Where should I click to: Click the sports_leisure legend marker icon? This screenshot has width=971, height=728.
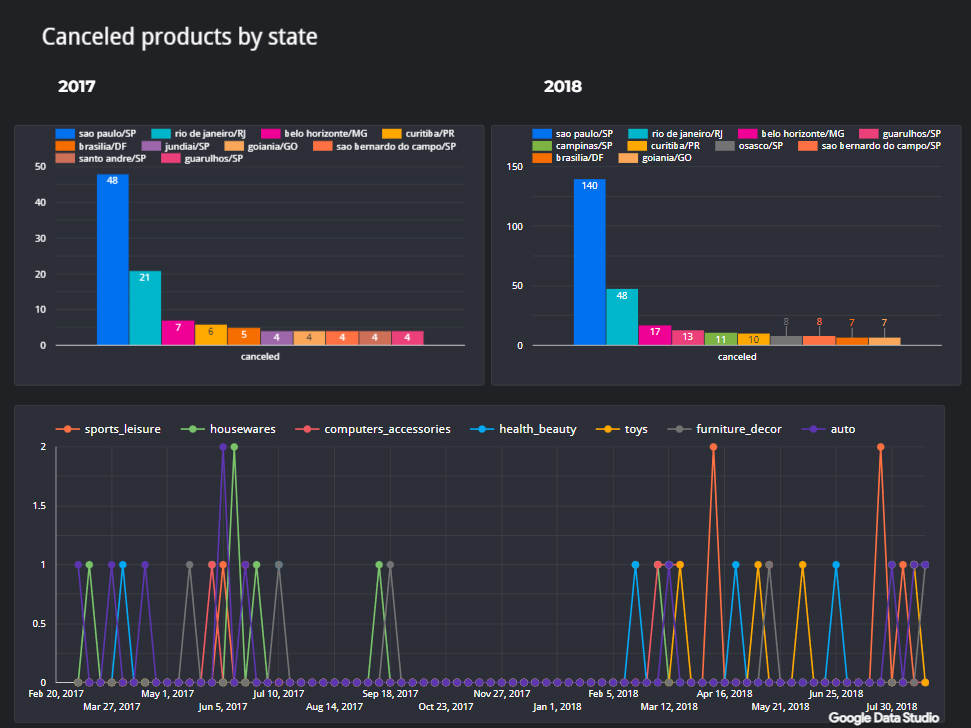[x=68, y=429]
